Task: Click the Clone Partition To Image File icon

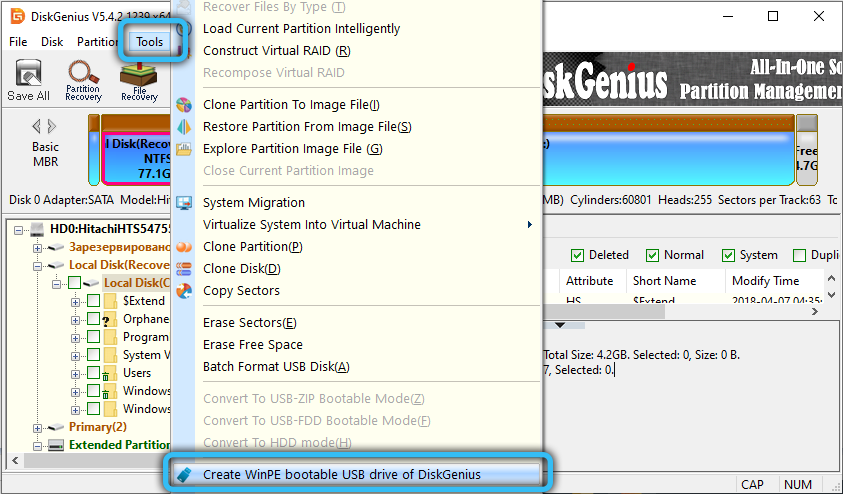Action: coord(183,105)
